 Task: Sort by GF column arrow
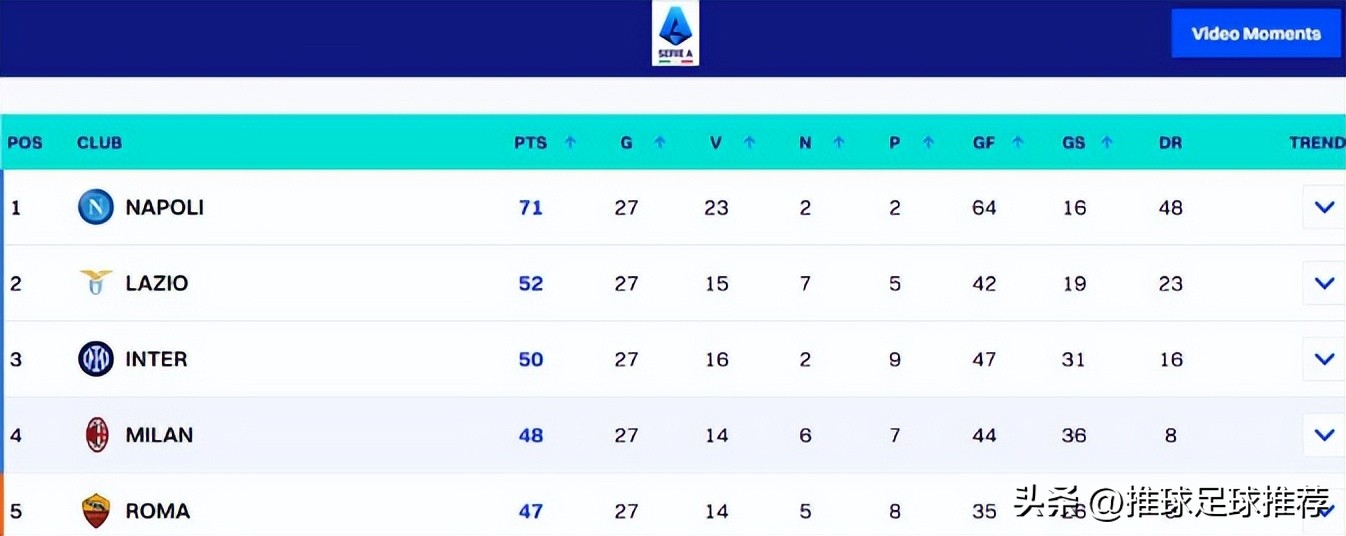click(1017, 142)
